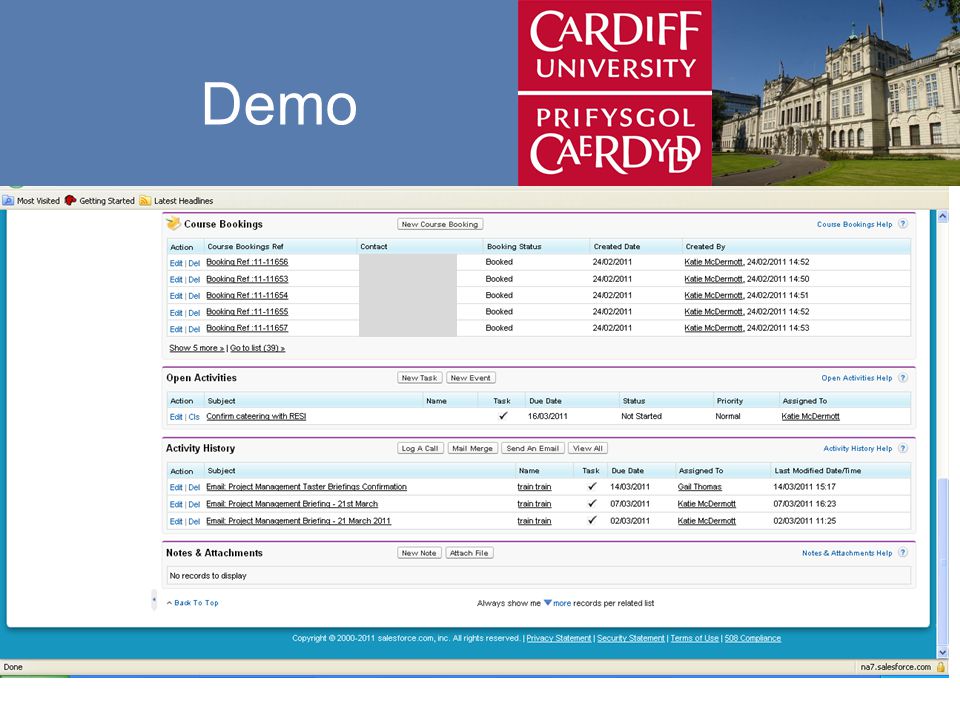The width and height of the screenshot is (960, 720).
Task: Close the Confirm cateering task via Cls
Action: point(194,417)
